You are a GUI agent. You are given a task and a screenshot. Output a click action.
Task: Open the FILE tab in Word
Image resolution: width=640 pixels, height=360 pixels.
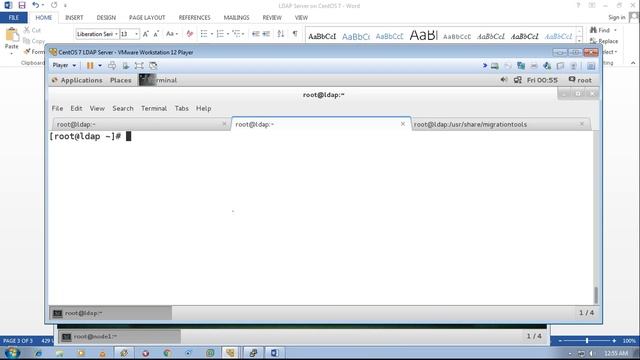pos(13,18)
